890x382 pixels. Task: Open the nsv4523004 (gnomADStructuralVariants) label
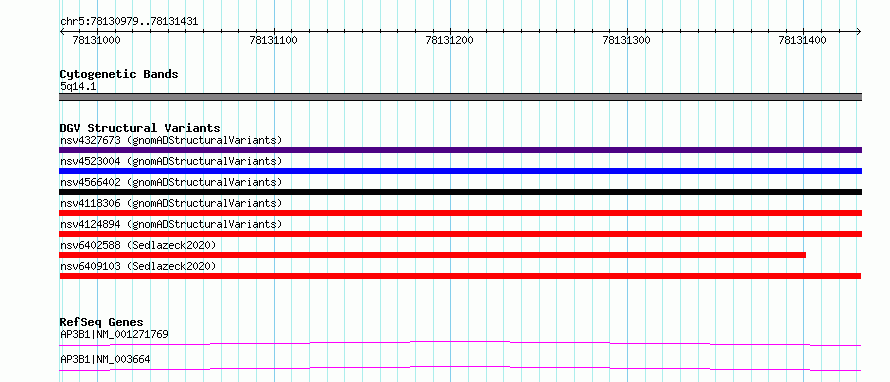click(171, 161)
